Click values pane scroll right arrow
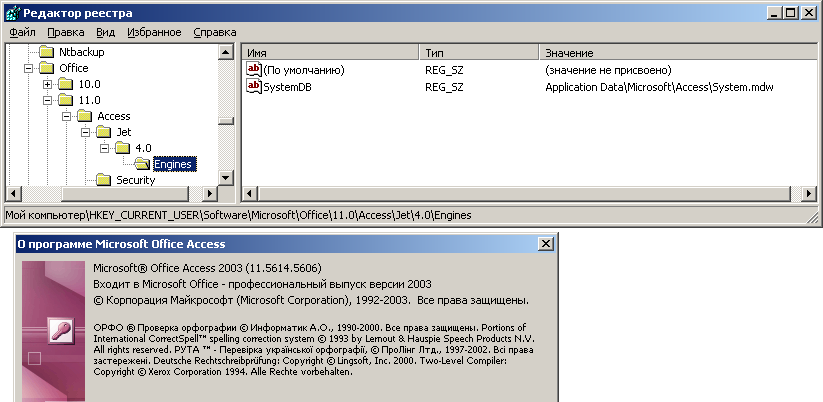Viewport: 823px width, 402px height. click(x=810, y=194)
